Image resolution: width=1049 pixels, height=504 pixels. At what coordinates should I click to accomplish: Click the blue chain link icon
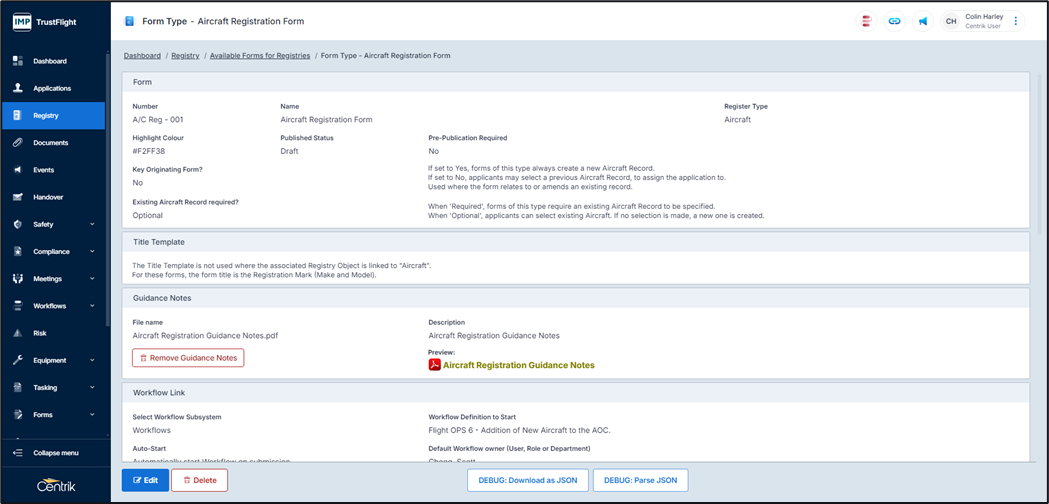click(x=894, y=21)
